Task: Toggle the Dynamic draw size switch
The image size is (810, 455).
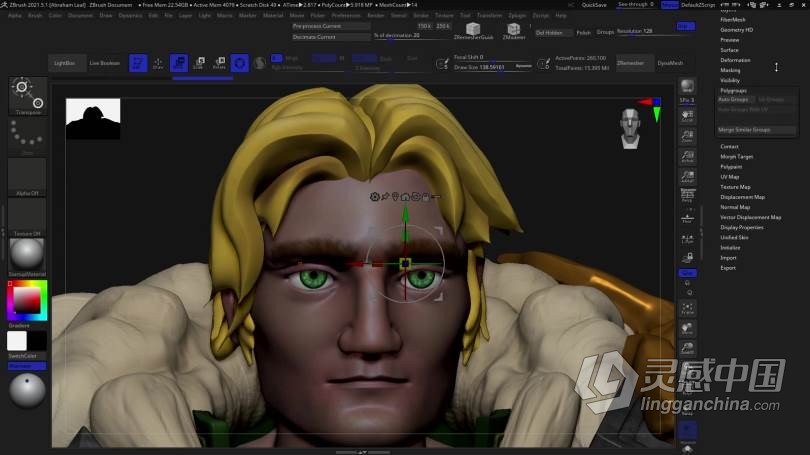Action: (x=523, y=66)
